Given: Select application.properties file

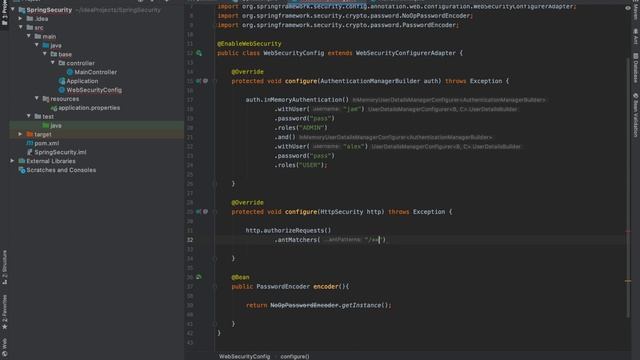Looking at the screenshot, I should coord(89,108).
